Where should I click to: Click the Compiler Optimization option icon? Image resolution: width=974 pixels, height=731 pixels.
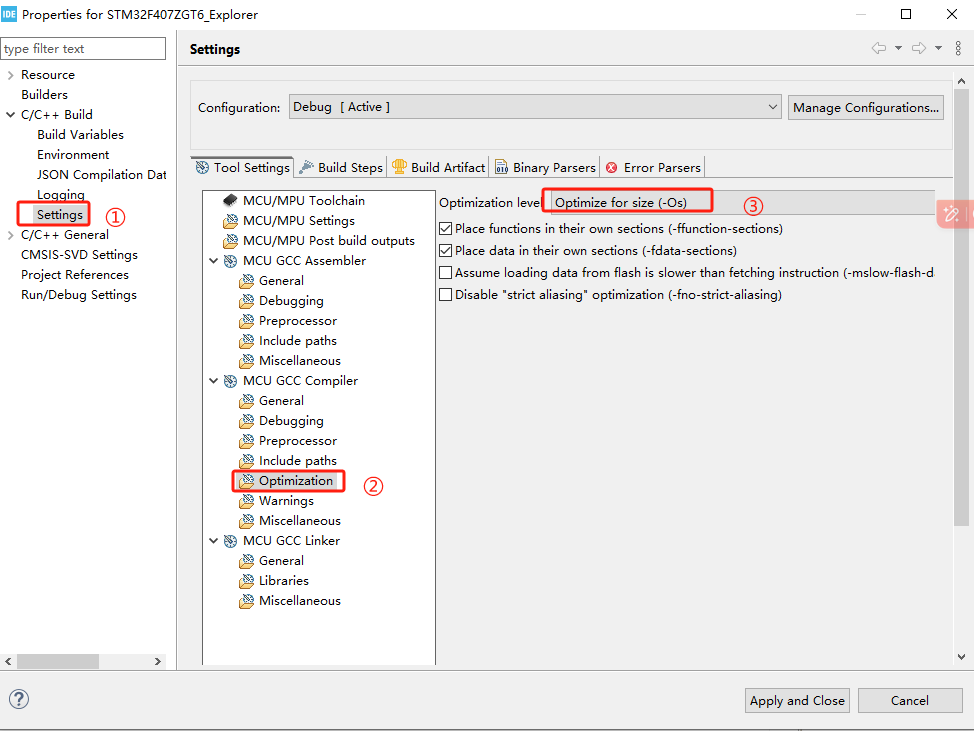[x=247, y=481]
